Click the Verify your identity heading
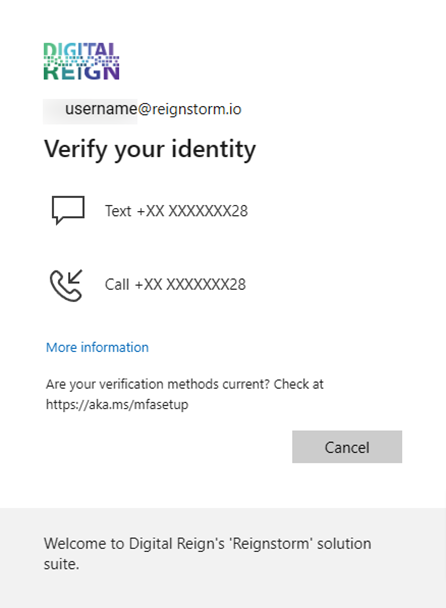 [x=150, y=150]
